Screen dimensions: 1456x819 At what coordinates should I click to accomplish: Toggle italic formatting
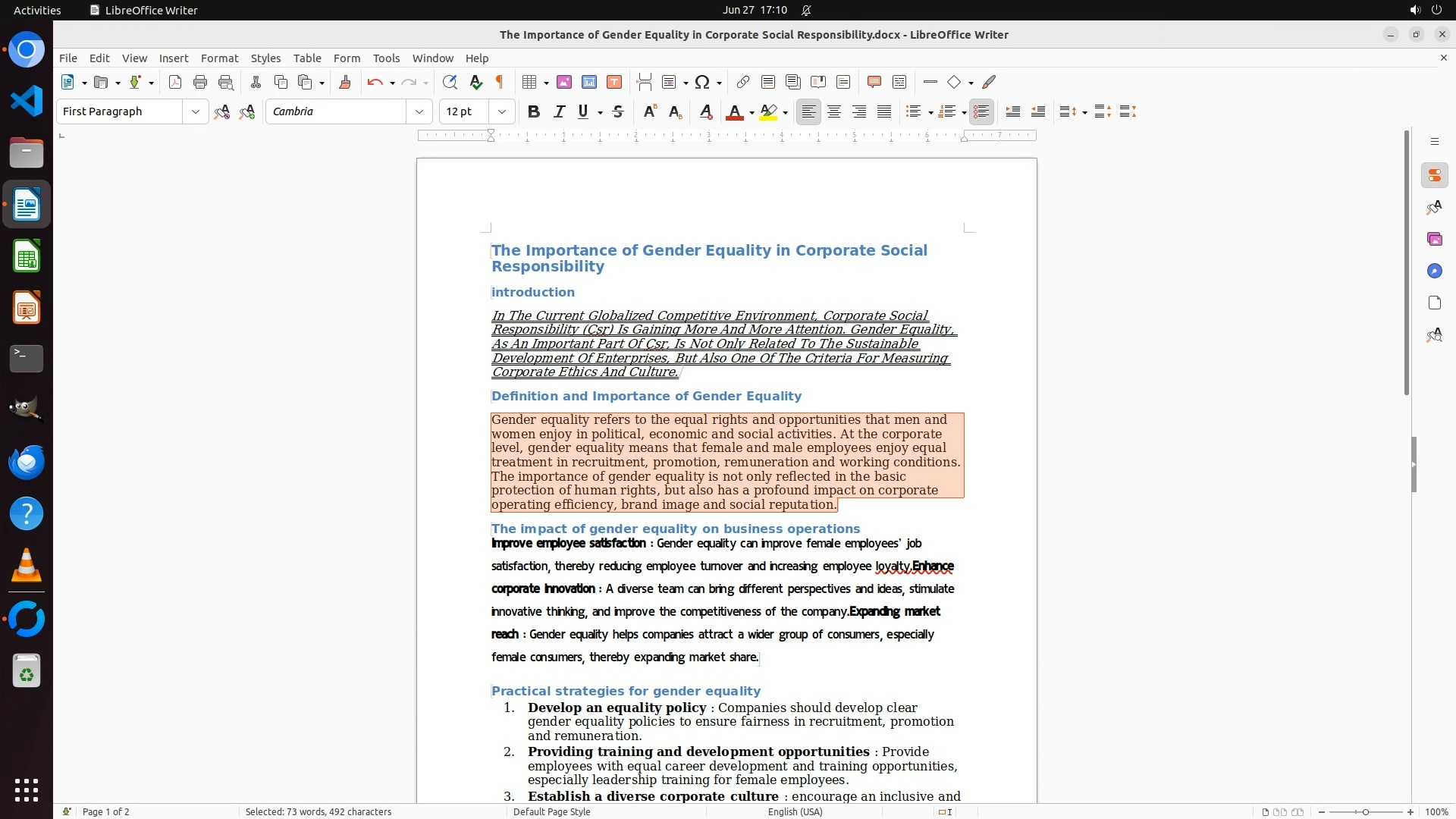(559, 111)
